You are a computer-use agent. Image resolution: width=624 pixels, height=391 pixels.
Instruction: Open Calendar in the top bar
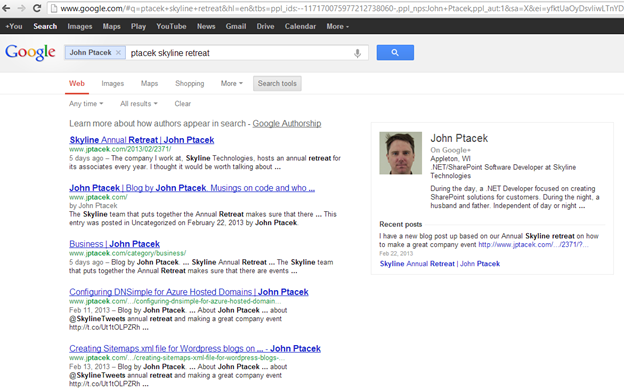point(300,26)
